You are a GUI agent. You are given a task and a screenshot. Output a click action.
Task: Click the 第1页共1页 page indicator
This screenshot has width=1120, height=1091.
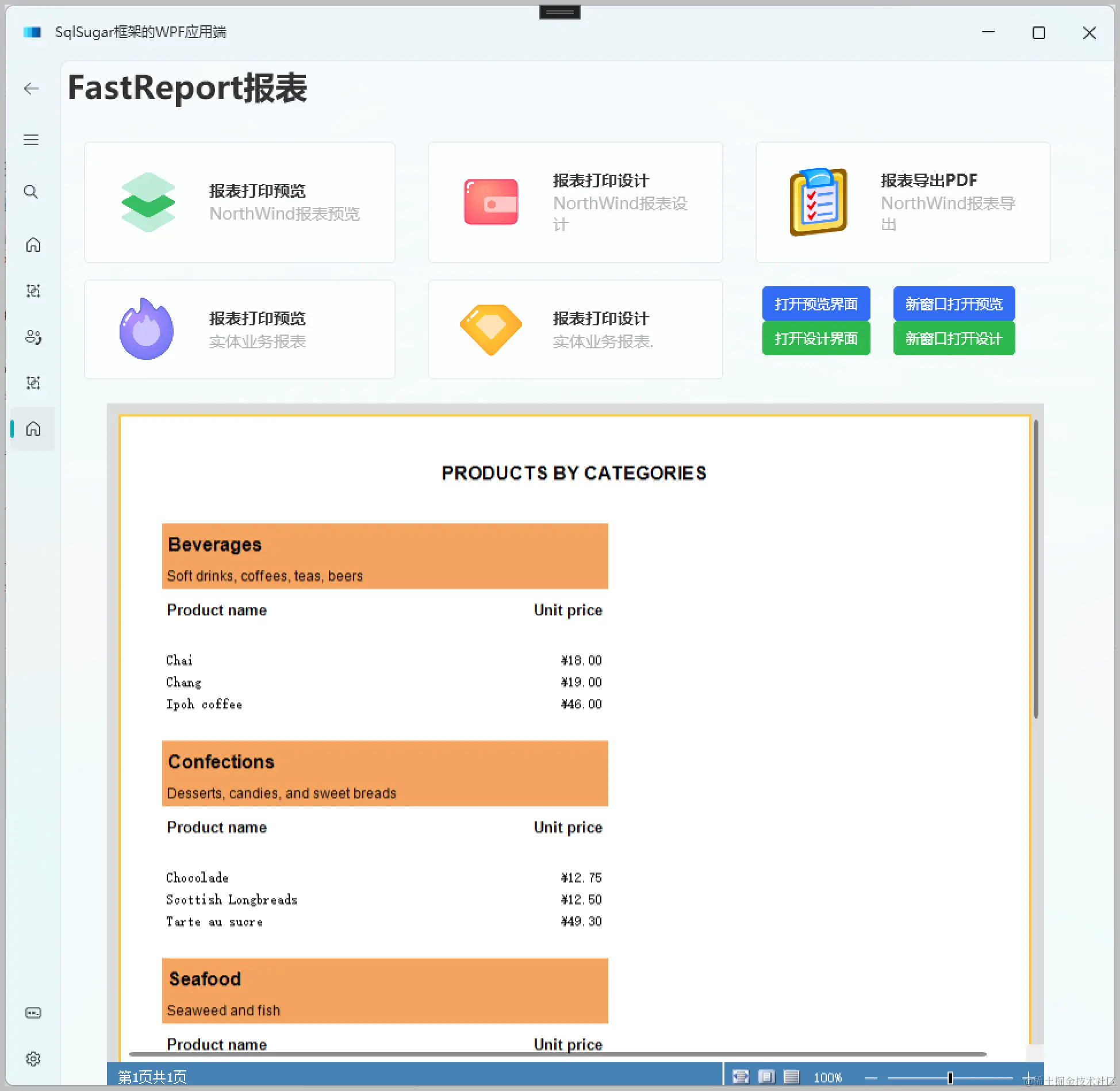[152, 1077]
